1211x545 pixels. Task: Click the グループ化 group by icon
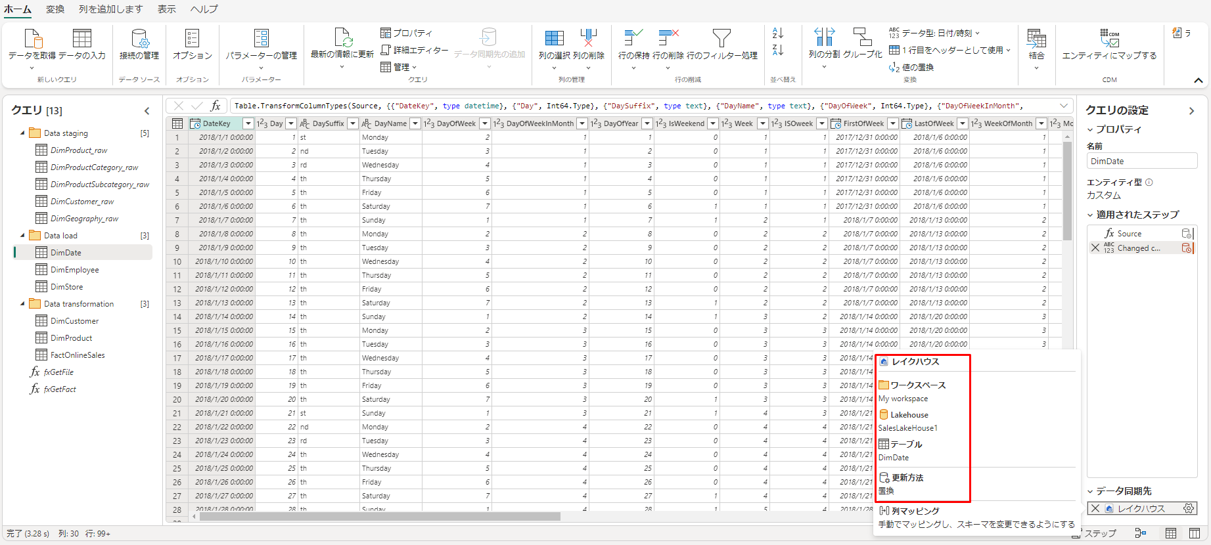(x=862, y=40)
